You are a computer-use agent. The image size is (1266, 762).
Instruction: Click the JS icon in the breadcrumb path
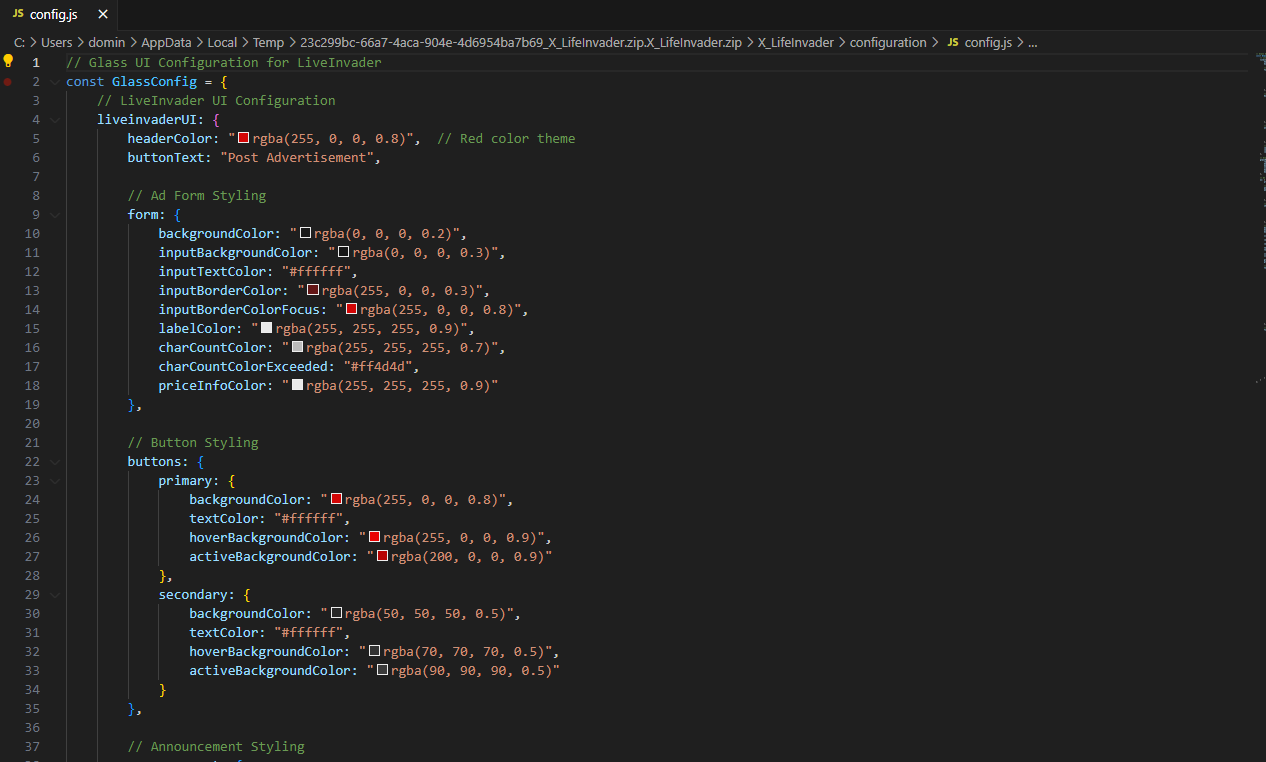pos(952,42)
